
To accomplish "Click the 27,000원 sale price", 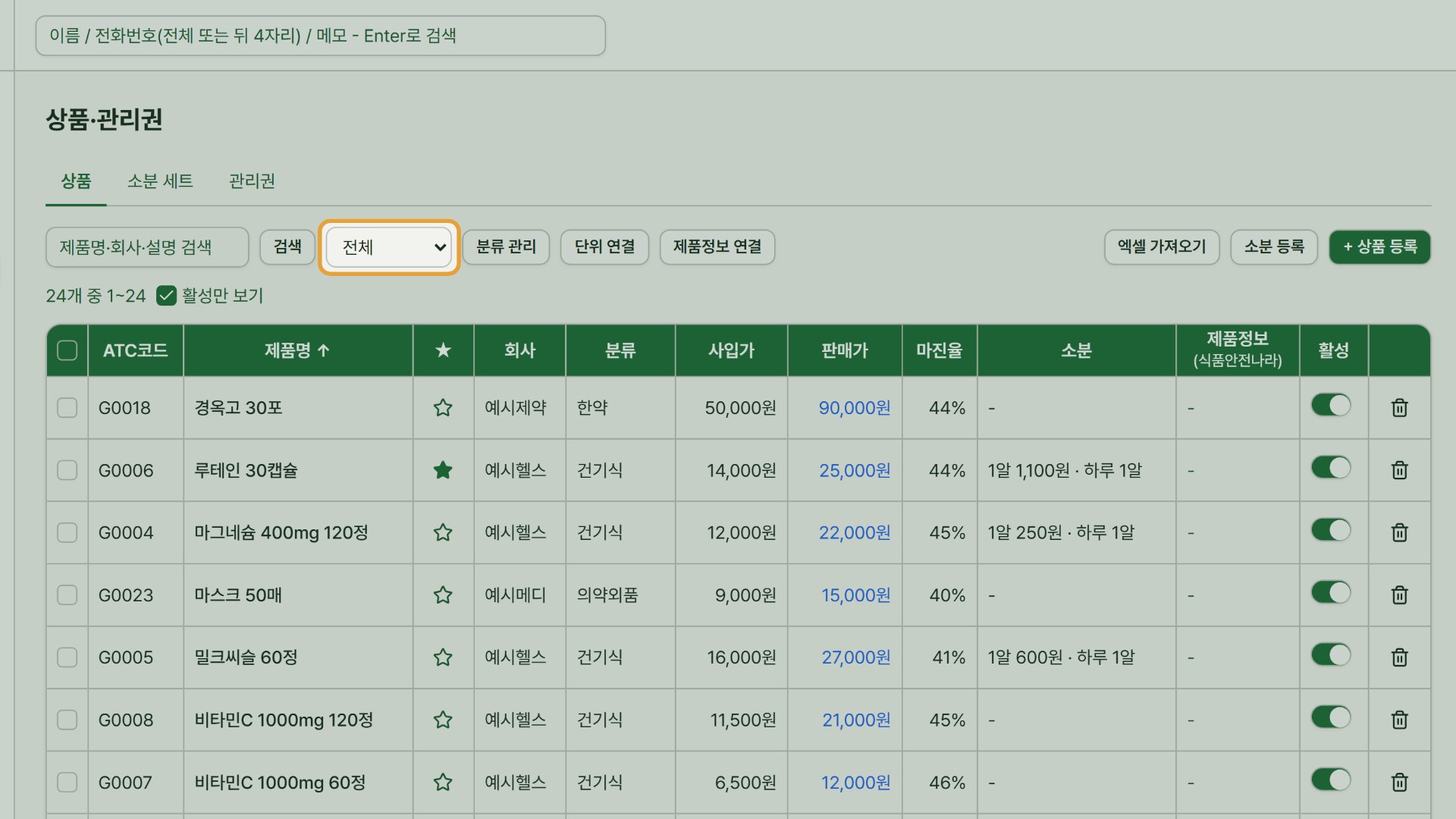I will click(856, 657).
